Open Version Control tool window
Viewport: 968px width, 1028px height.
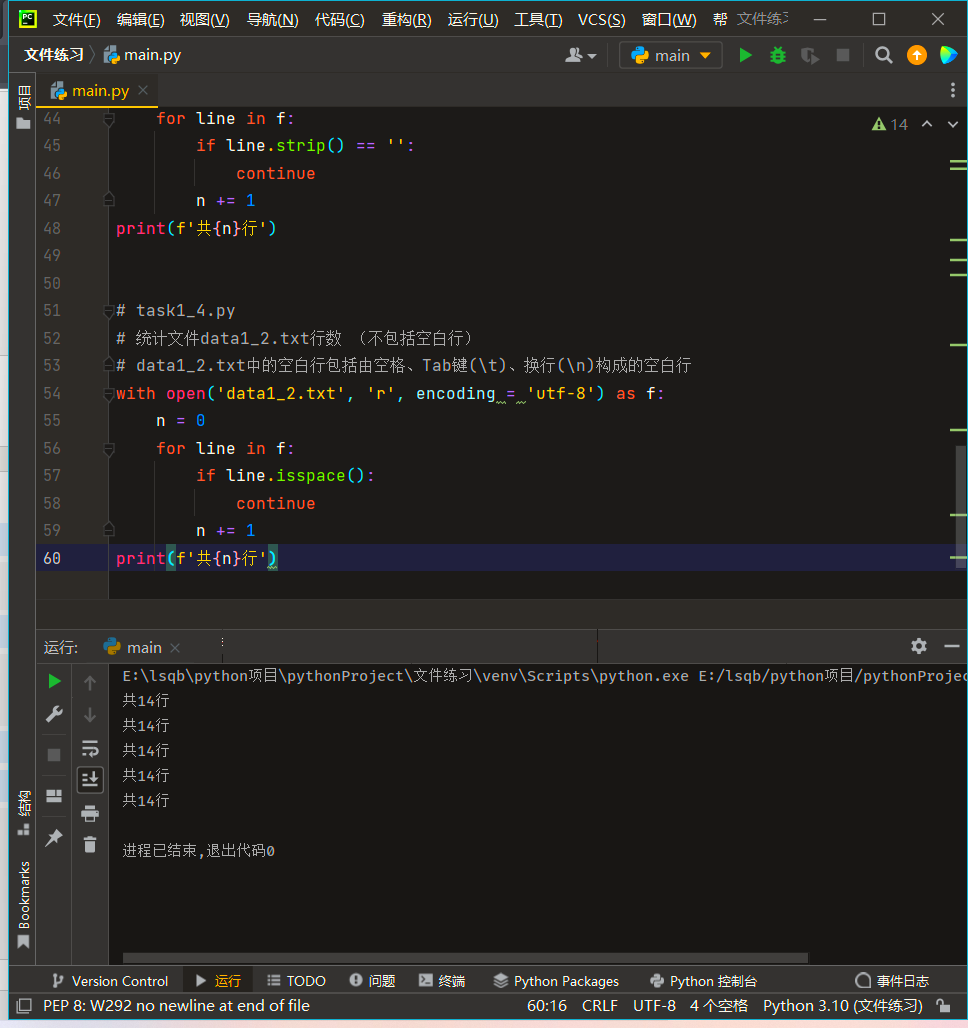click(x=110, y=981)
